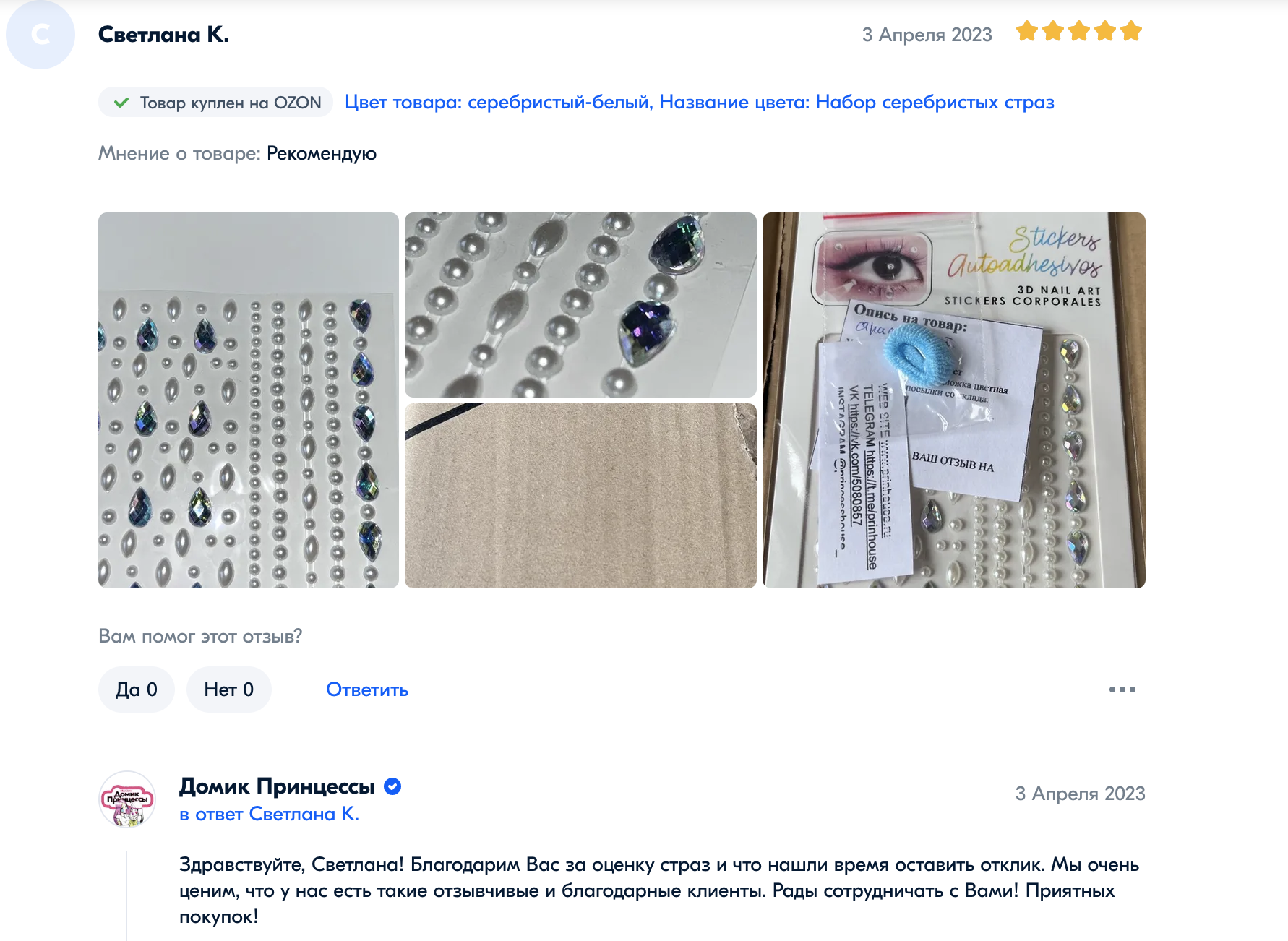Click the Домик Принцессы seller name
1288x941 pixels.
[277, 786]
